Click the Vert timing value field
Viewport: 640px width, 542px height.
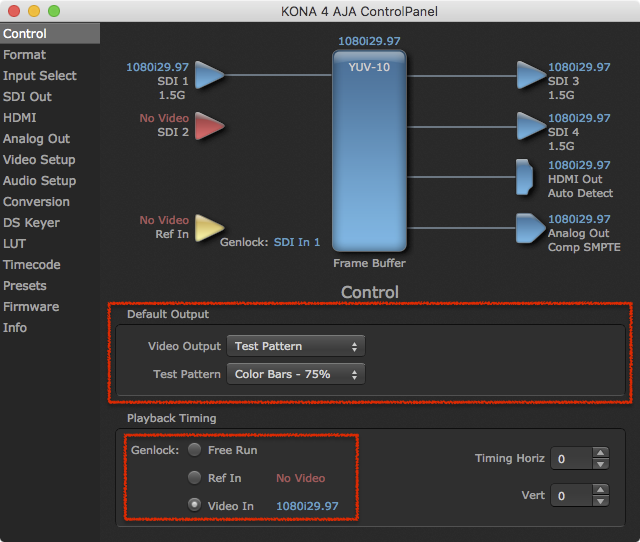coord(572,495)
